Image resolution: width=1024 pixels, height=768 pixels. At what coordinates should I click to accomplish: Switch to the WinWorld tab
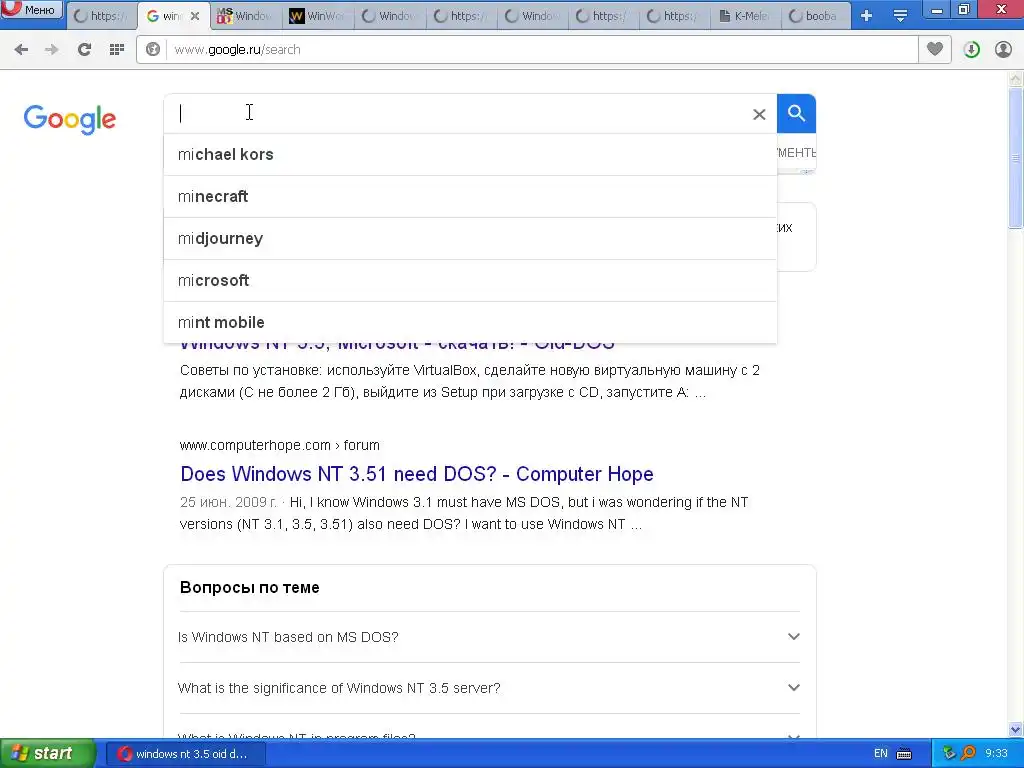(x=318, y=16)
